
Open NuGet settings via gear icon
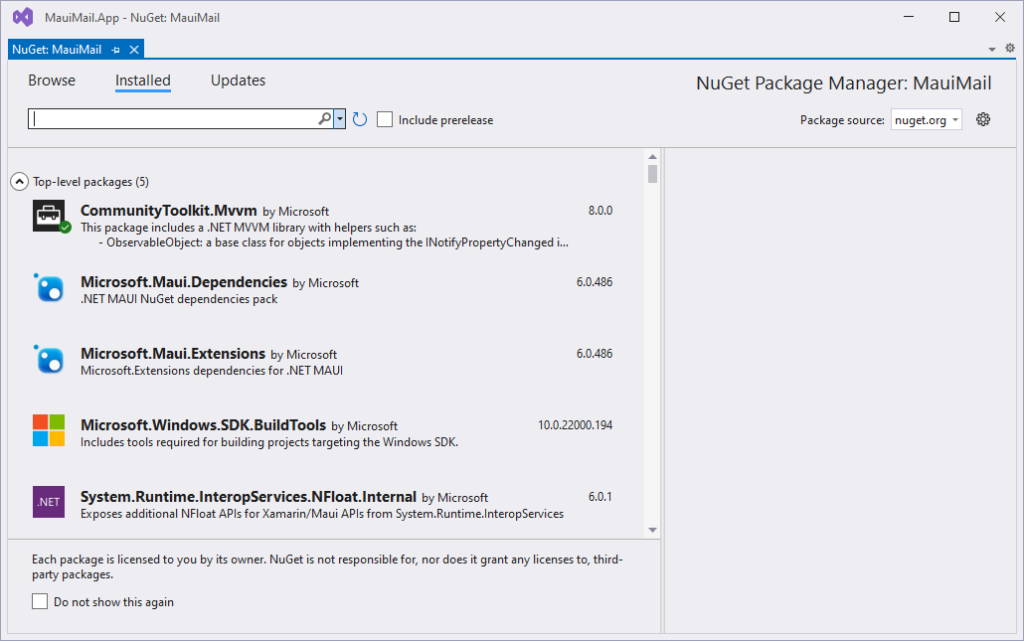point(983,120)
